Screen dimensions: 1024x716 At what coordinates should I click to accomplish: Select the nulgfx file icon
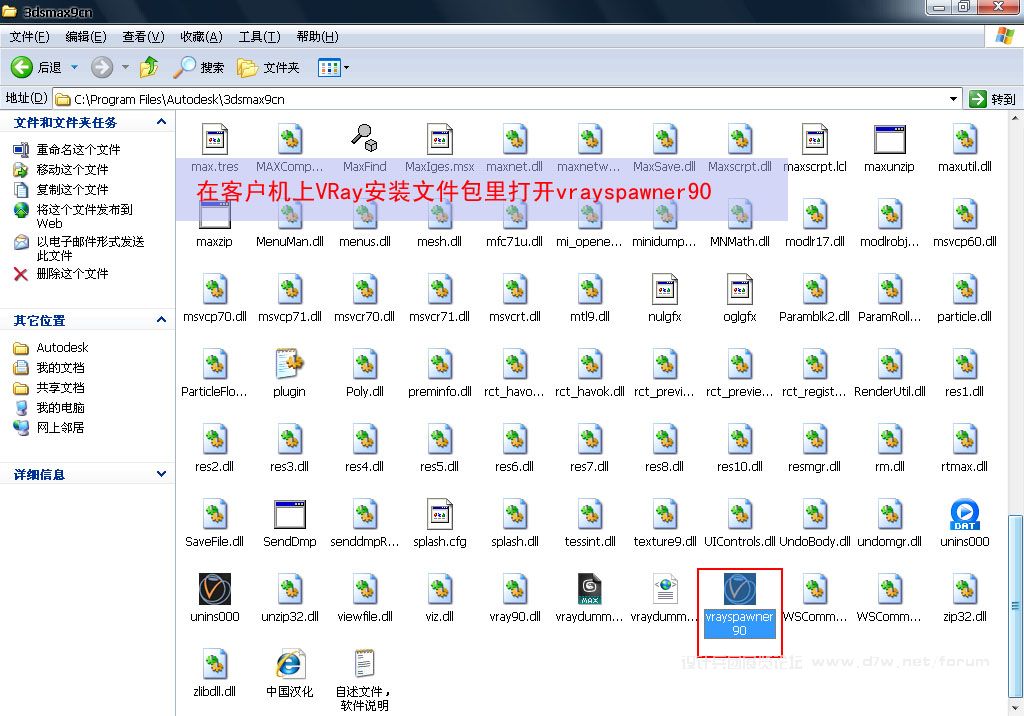[x=664, y=289]
